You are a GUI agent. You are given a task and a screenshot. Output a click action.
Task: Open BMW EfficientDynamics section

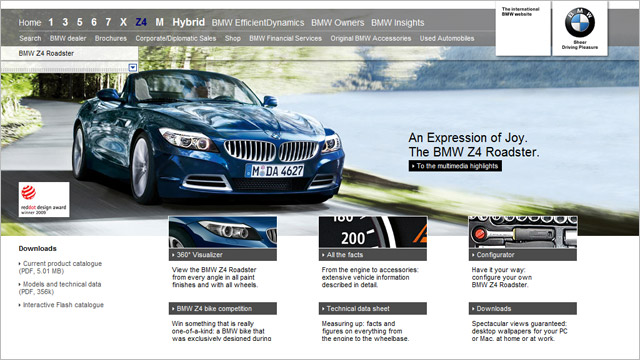click(258, 23)
